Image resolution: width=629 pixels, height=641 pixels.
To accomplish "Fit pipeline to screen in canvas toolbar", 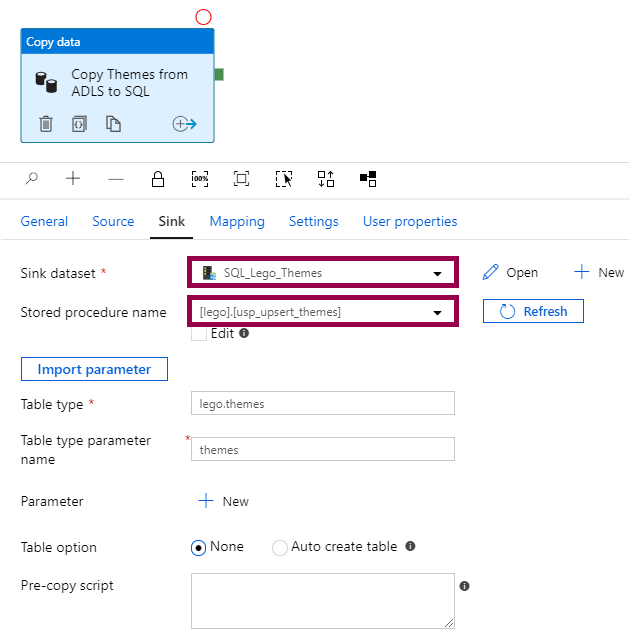I will 241,179.
